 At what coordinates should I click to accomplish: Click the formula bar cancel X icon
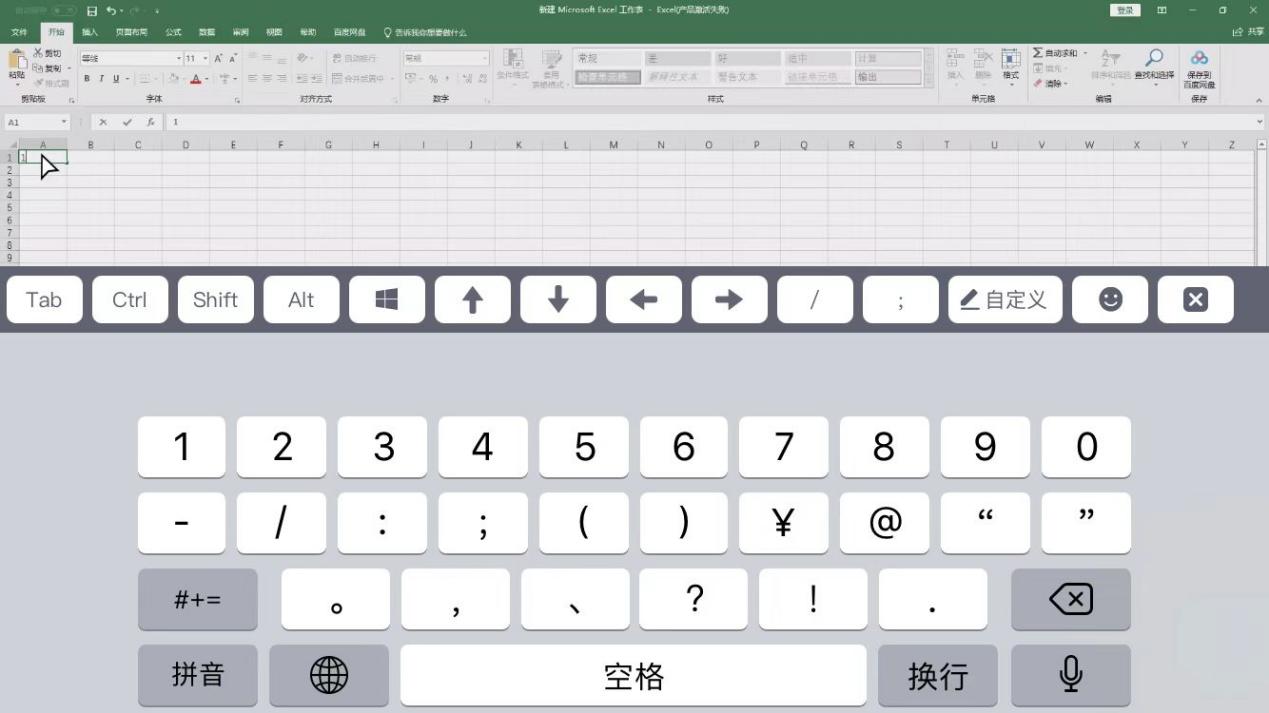click(103, 122)
